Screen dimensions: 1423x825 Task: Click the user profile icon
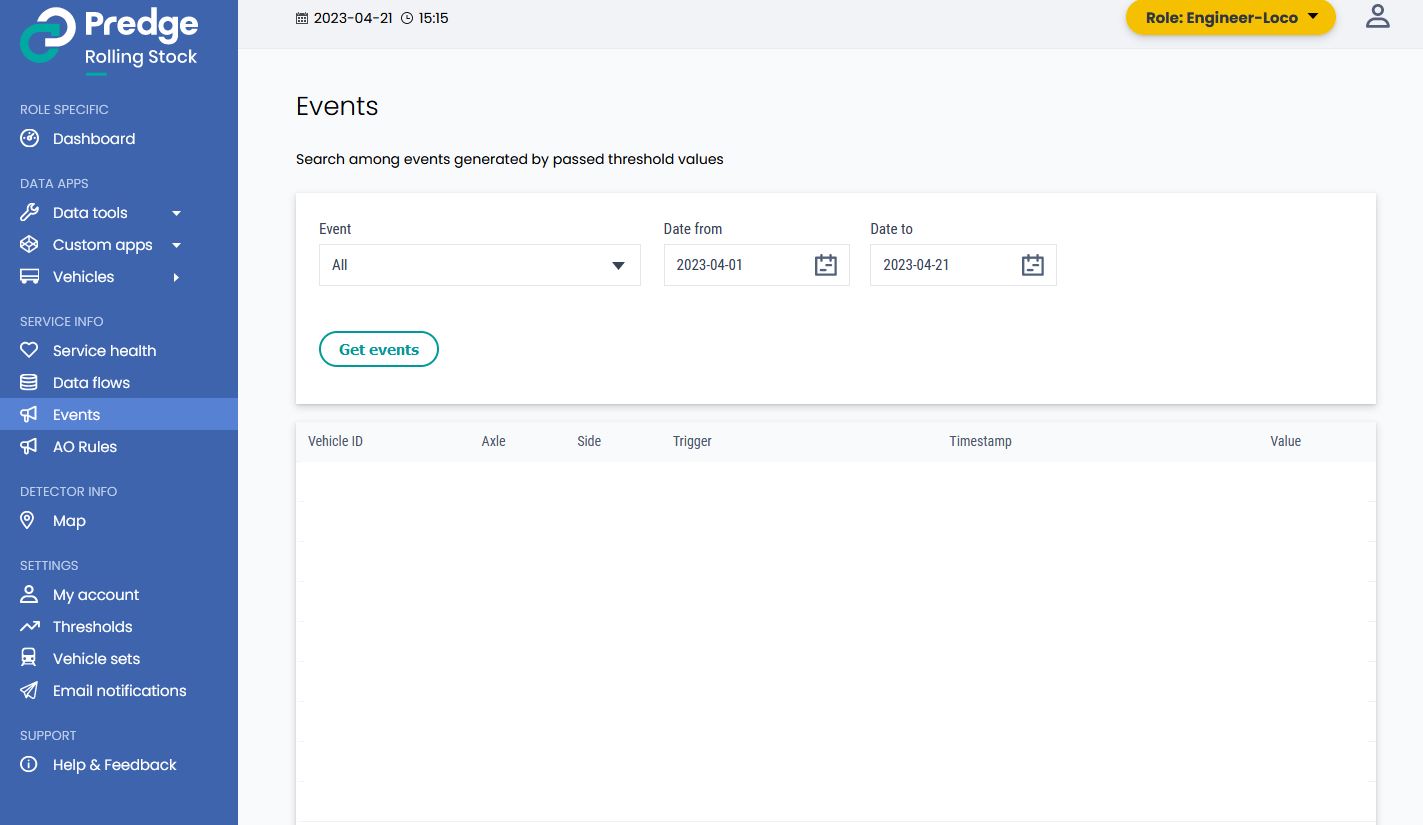click(1378, 17)
